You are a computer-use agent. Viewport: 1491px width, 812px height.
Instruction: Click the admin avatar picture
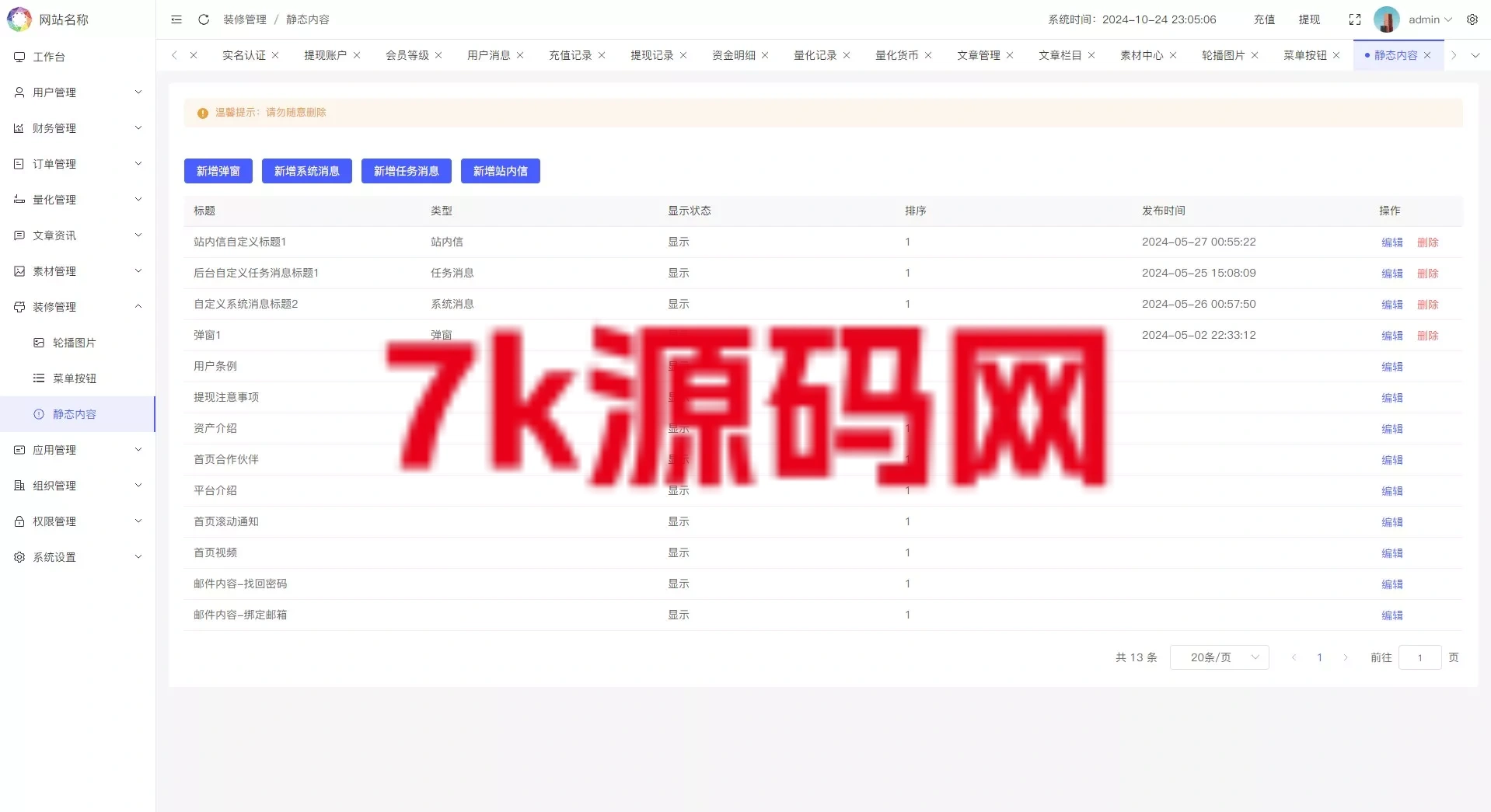click(1386, 19)
